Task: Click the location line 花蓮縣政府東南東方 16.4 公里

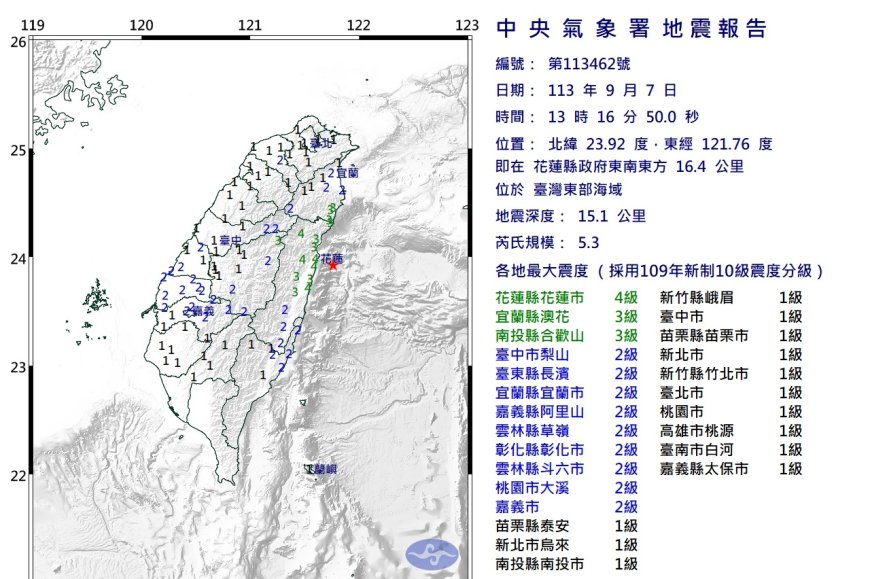Action: click(x=639, y=166)
